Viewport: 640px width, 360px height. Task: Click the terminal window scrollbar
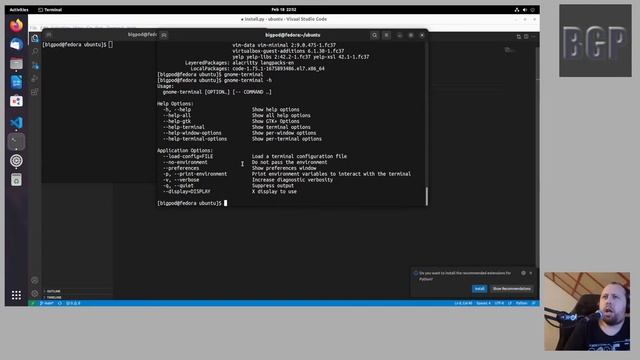click(427, 196)
